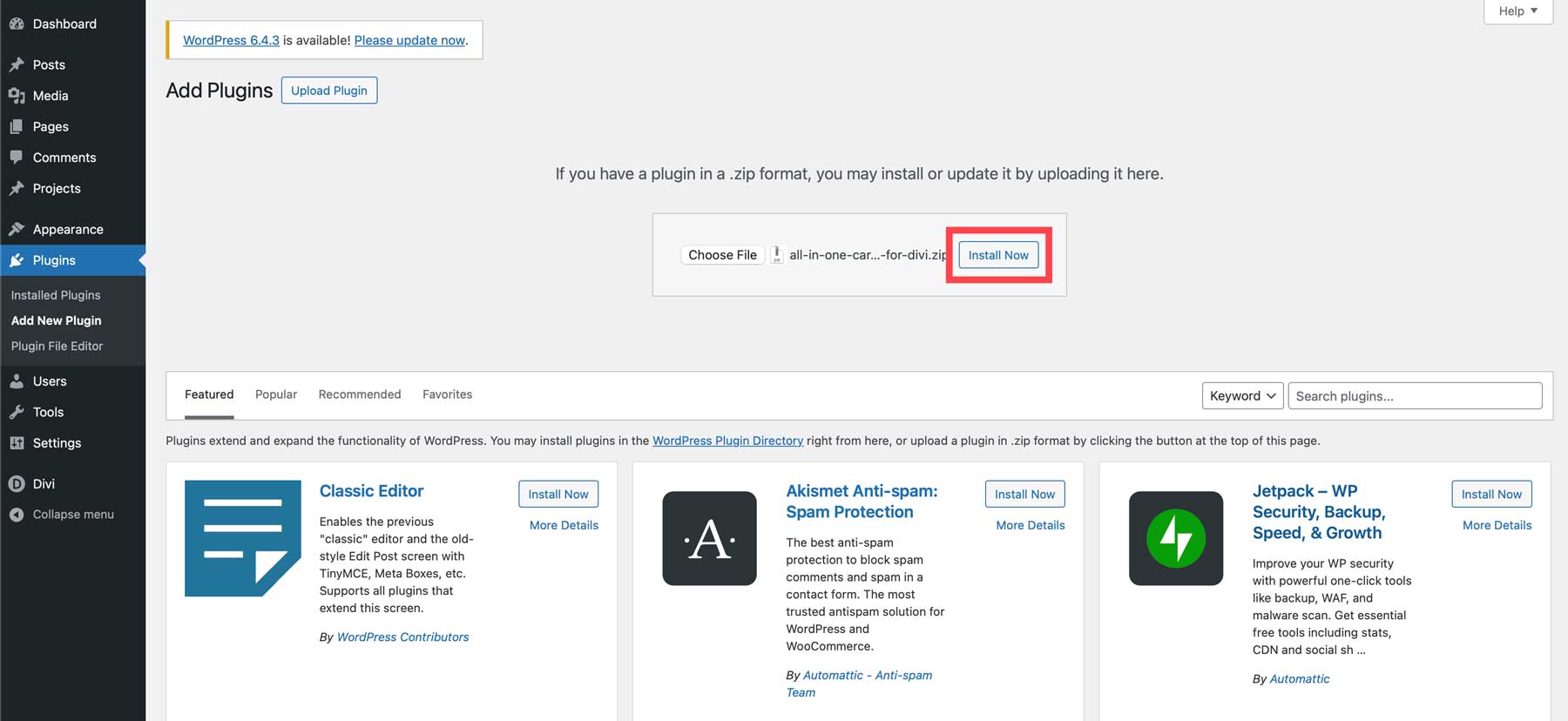1568x721 pixels.
Task: Click the Divi logo icon
Action: [x=17, y=484]
